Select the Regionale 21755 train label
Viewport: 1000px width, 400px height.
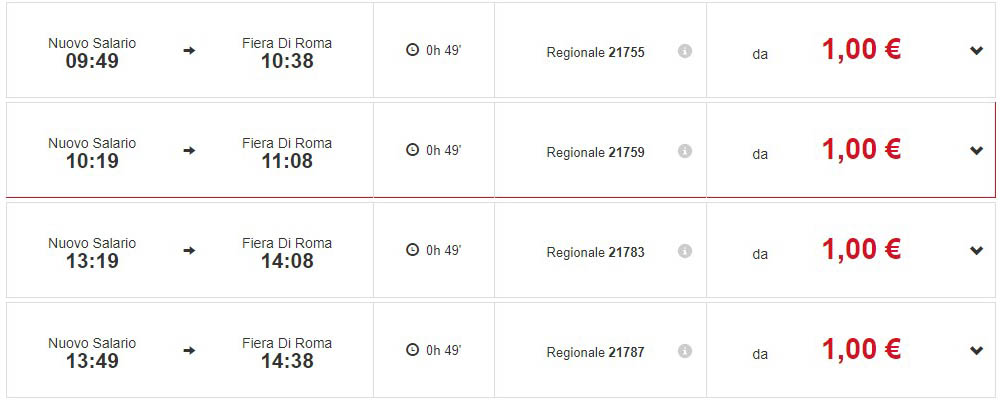click(x=595, y=52)
